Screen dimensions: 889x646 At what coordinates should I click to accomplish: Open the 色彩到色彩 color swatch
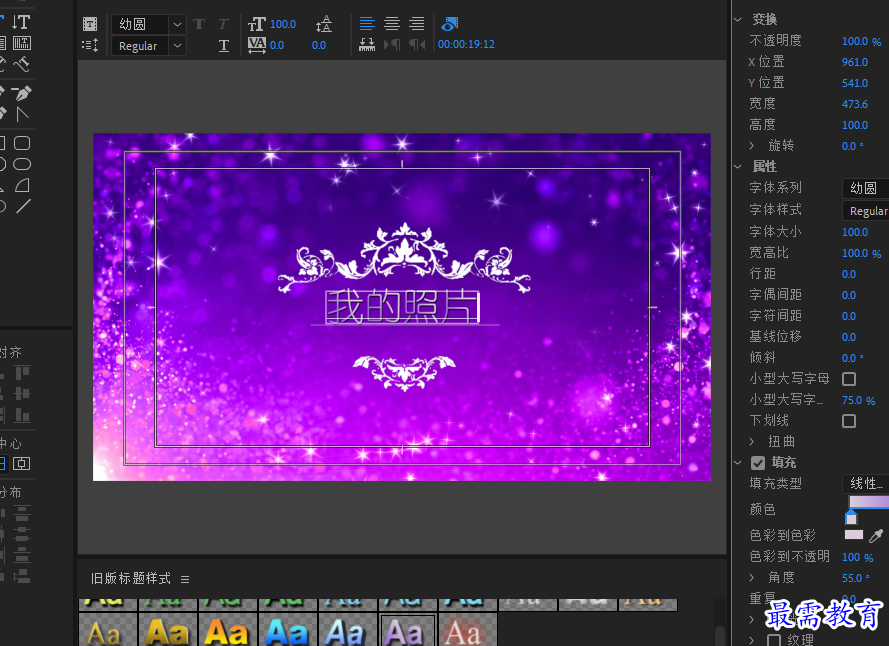(854, 535)
